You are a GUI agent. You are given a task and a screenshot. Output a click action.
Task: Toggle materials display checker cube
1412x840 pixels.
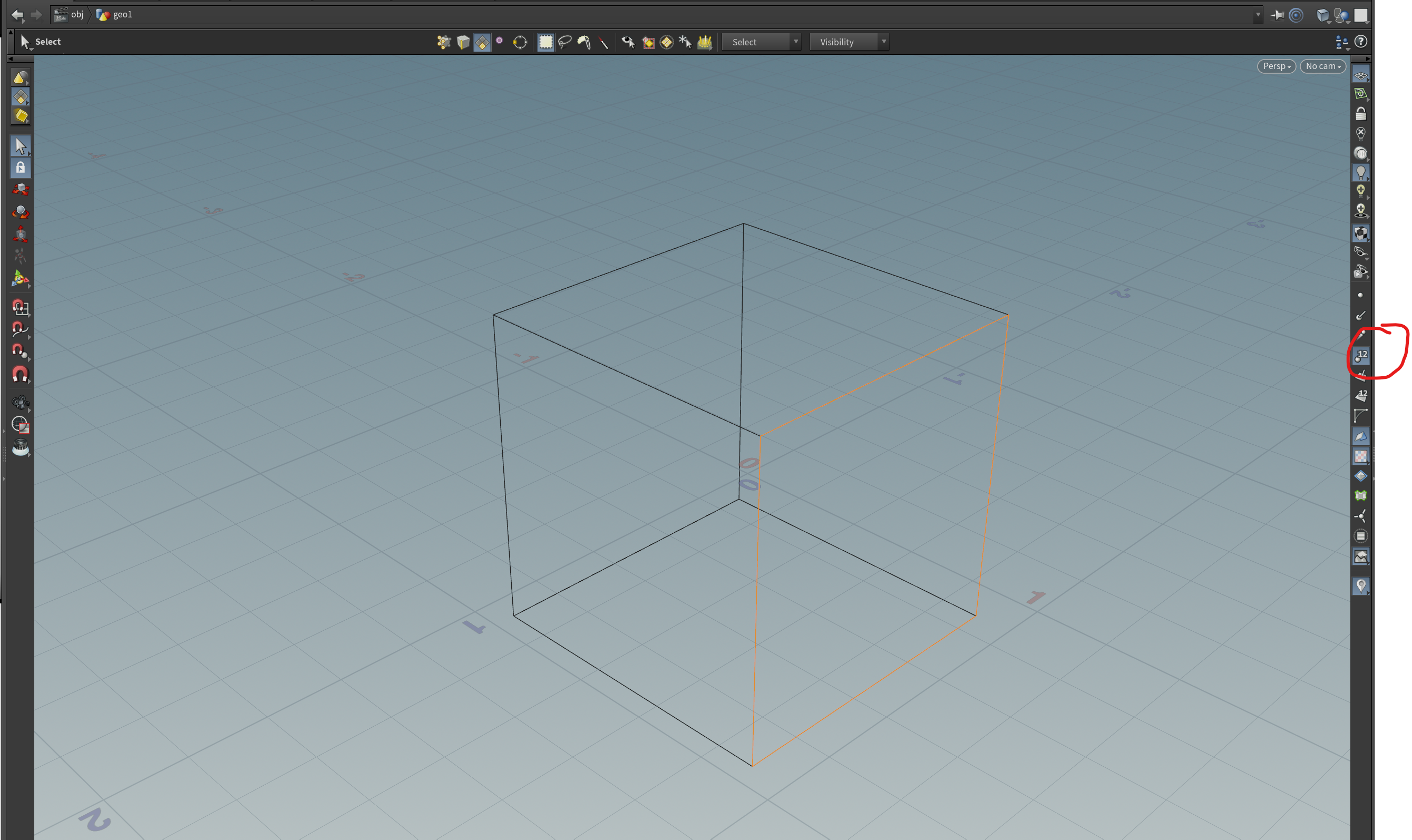(x=1360, y=232)
